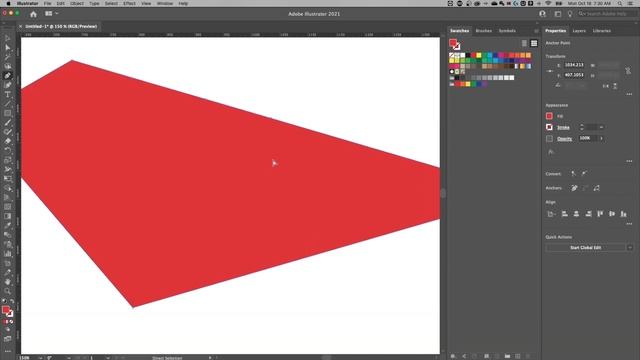Open the File menu

tap(47, 3)
